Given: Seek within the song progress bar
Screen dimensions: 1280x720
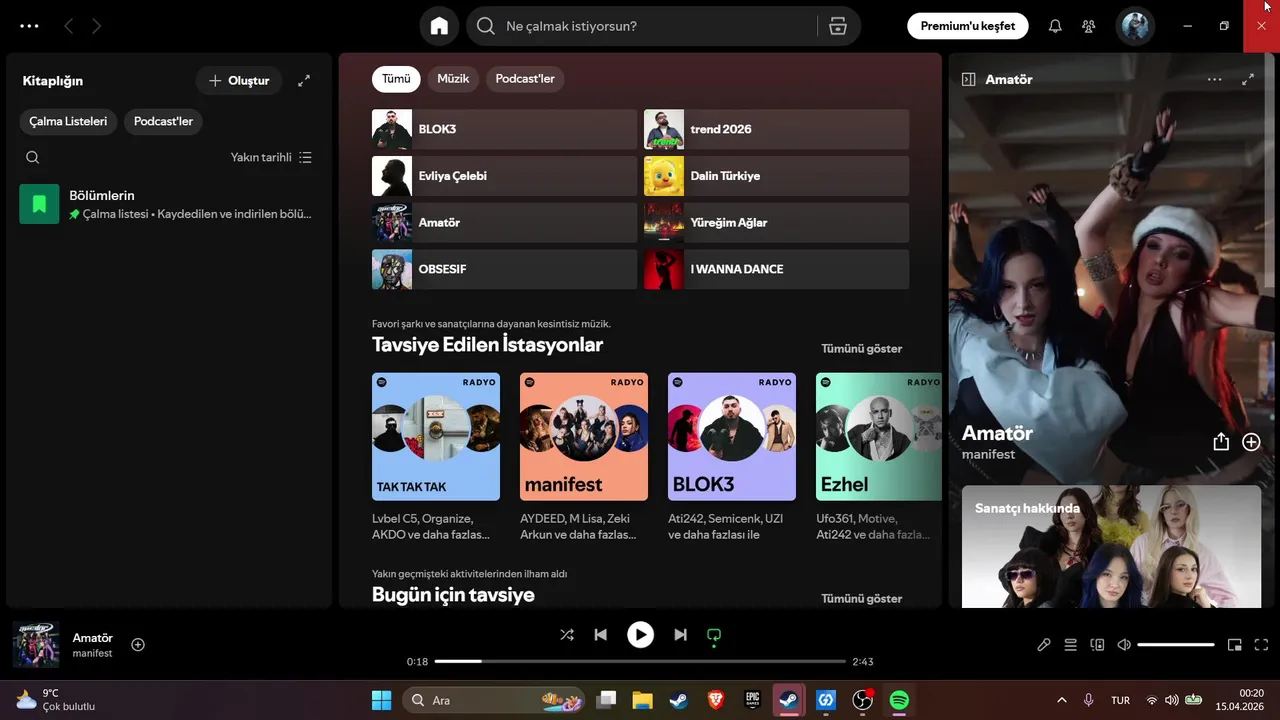Looking at the screenshot, I should pos(640,662).
